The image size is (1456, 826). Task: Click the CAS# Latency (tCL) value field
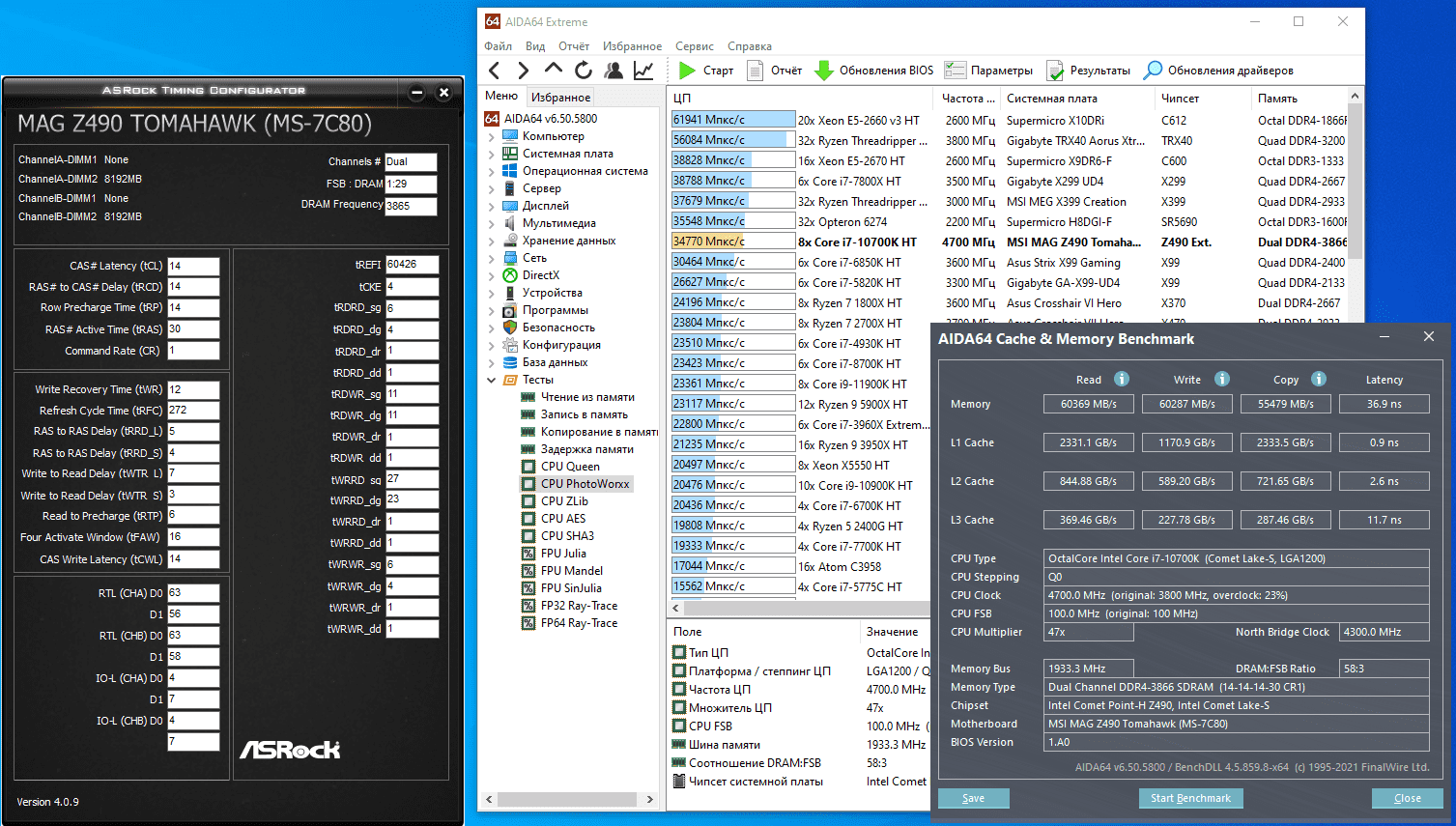click(193, 267)
